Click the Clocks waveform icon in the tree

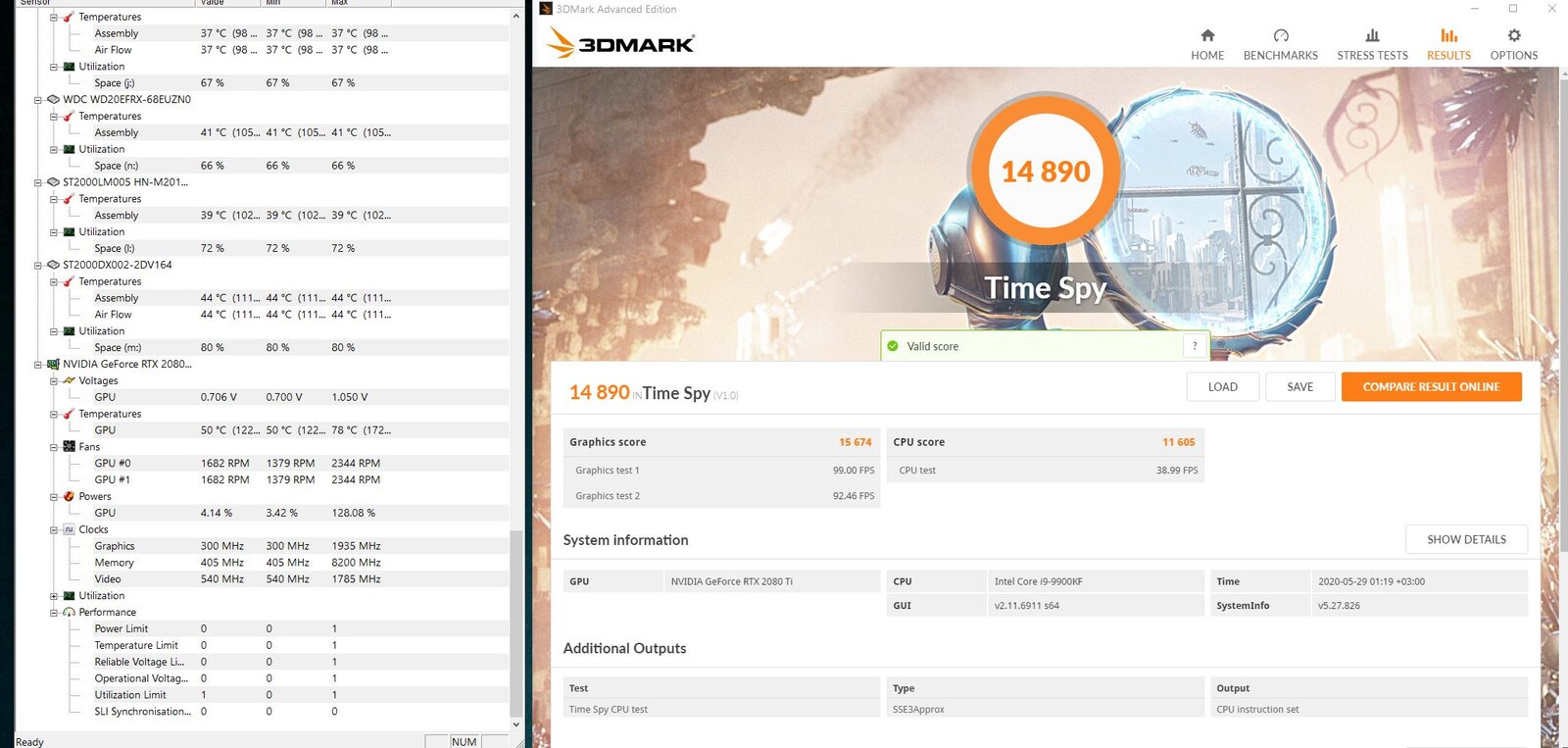click(69, 529)
